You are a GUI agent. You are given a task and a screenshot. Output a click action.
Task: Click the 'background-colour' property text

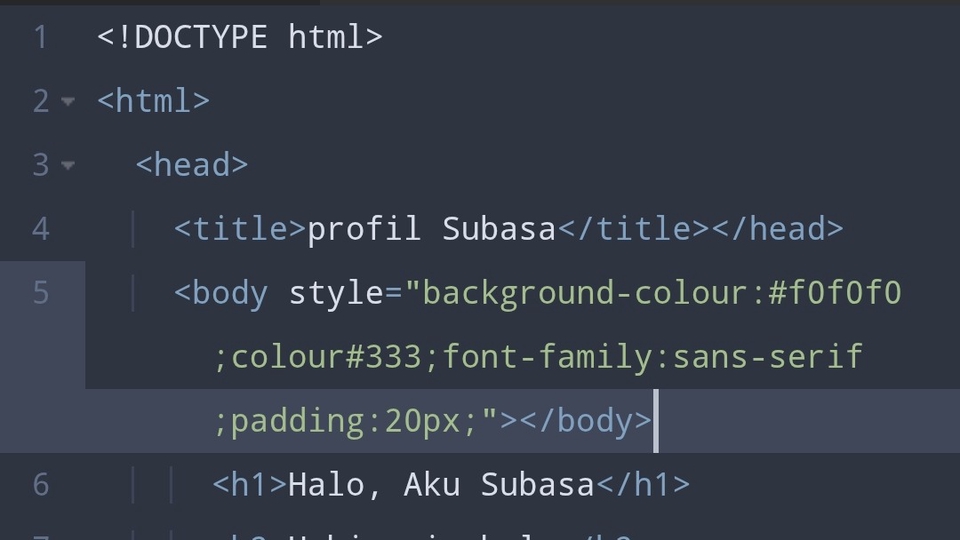point(585,293)
